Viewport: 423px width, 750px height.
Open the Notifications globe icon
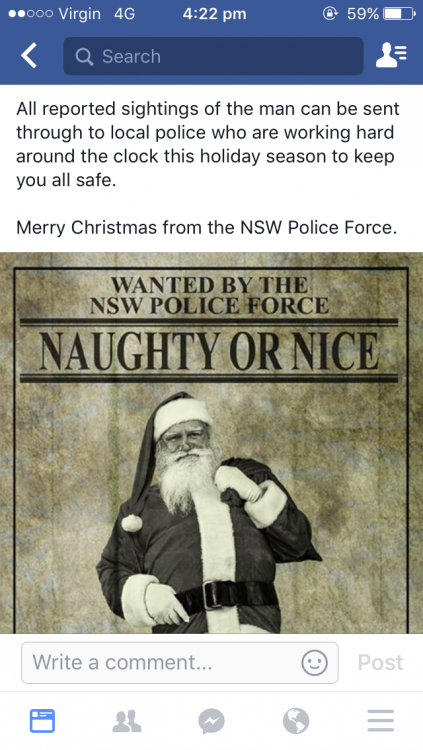[x=296, y=721]
